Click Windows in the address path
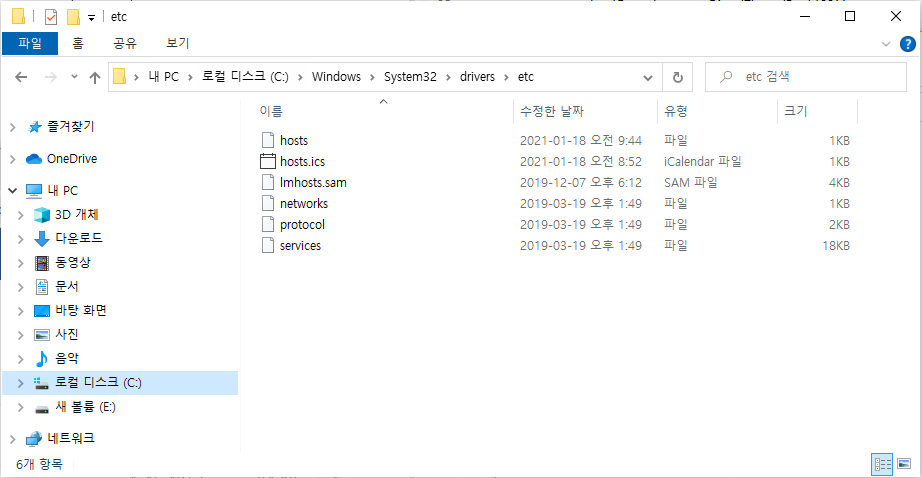This screenshot has height=478, width=922. (x=336, y=77)
